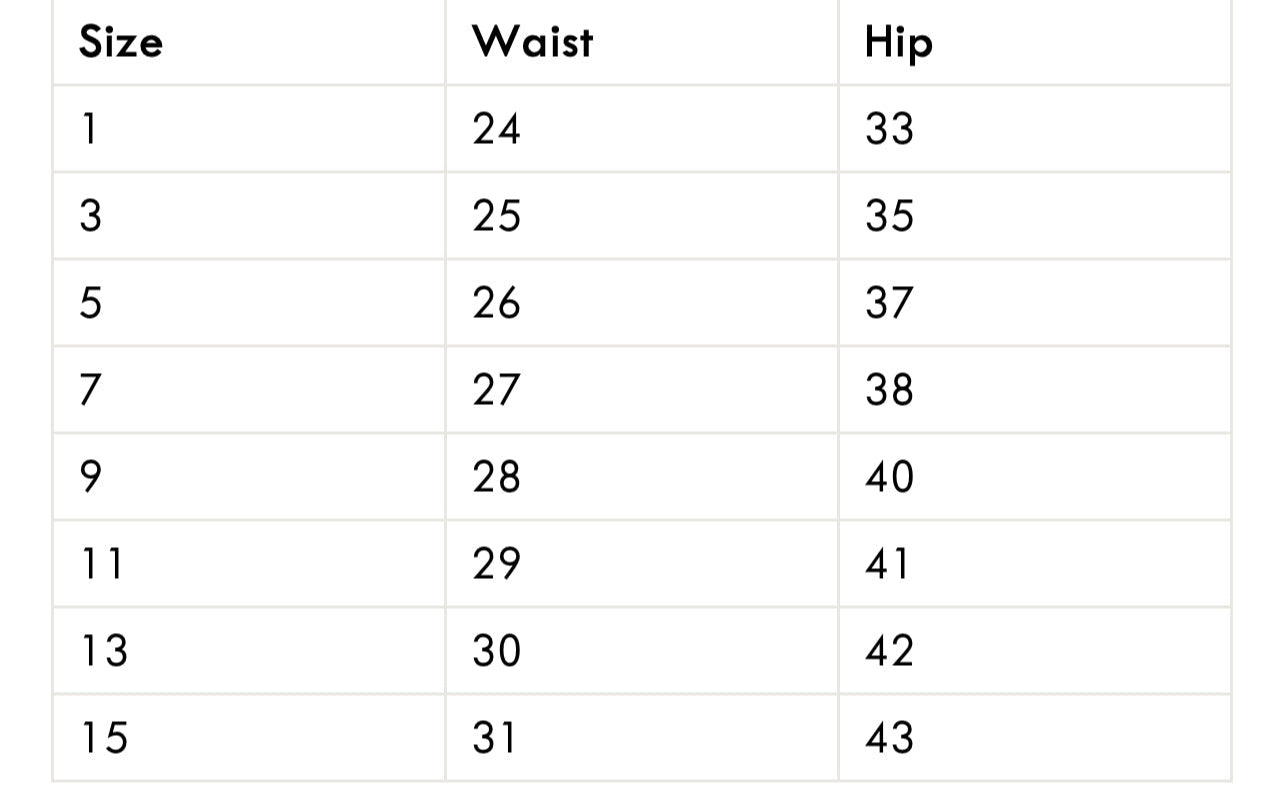The width and height of the screenshot is (1284, 800).
Task: Click the Hip column header
Action: tap(898, 44)
